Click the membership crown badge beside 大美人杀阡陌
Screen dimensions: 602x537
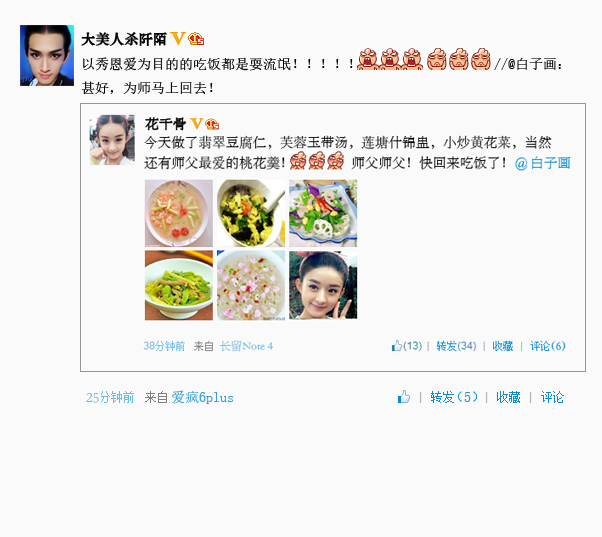click(196, 39)
